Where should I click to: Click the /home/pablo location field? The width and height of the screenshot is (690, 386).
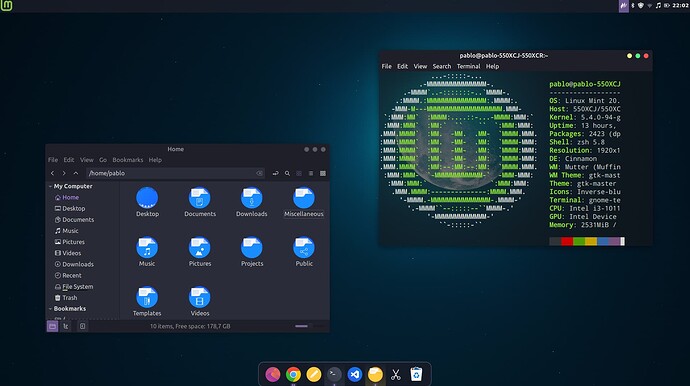(x=176, y=173)
